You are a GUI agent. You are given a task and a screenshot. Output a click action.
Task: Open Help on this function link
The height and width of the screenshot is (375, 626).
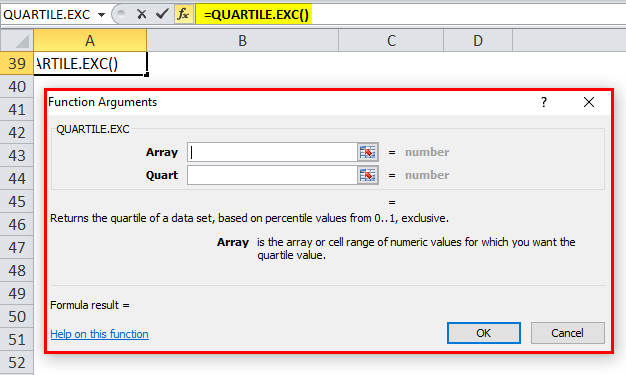pyautogui.click(x=99, y=334)
